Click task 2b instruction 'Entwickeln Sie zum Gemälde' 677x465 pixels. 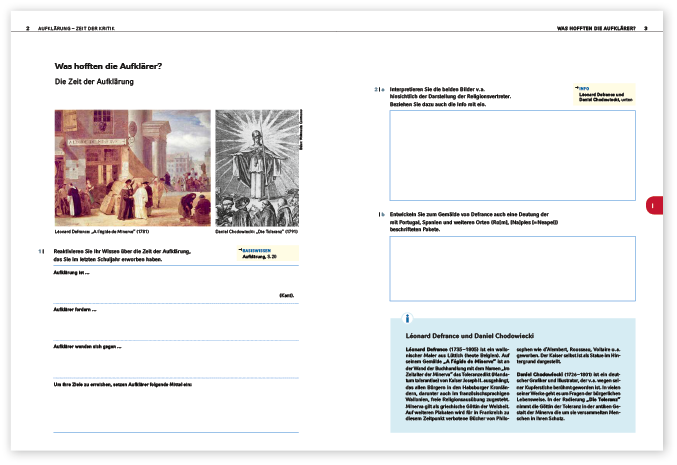pyautogui.click(x=474, y=222)
